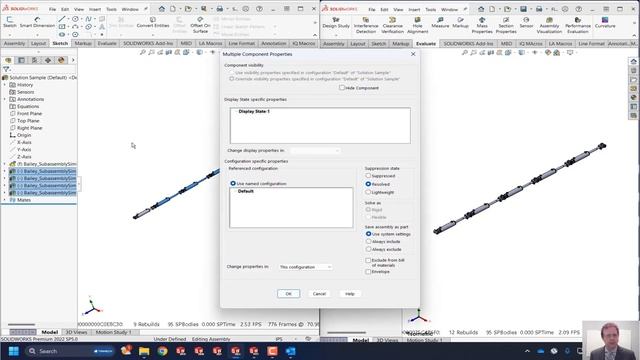640x360 pixels.
Task: Click taskbar Search box
Action: click(69, 351)
